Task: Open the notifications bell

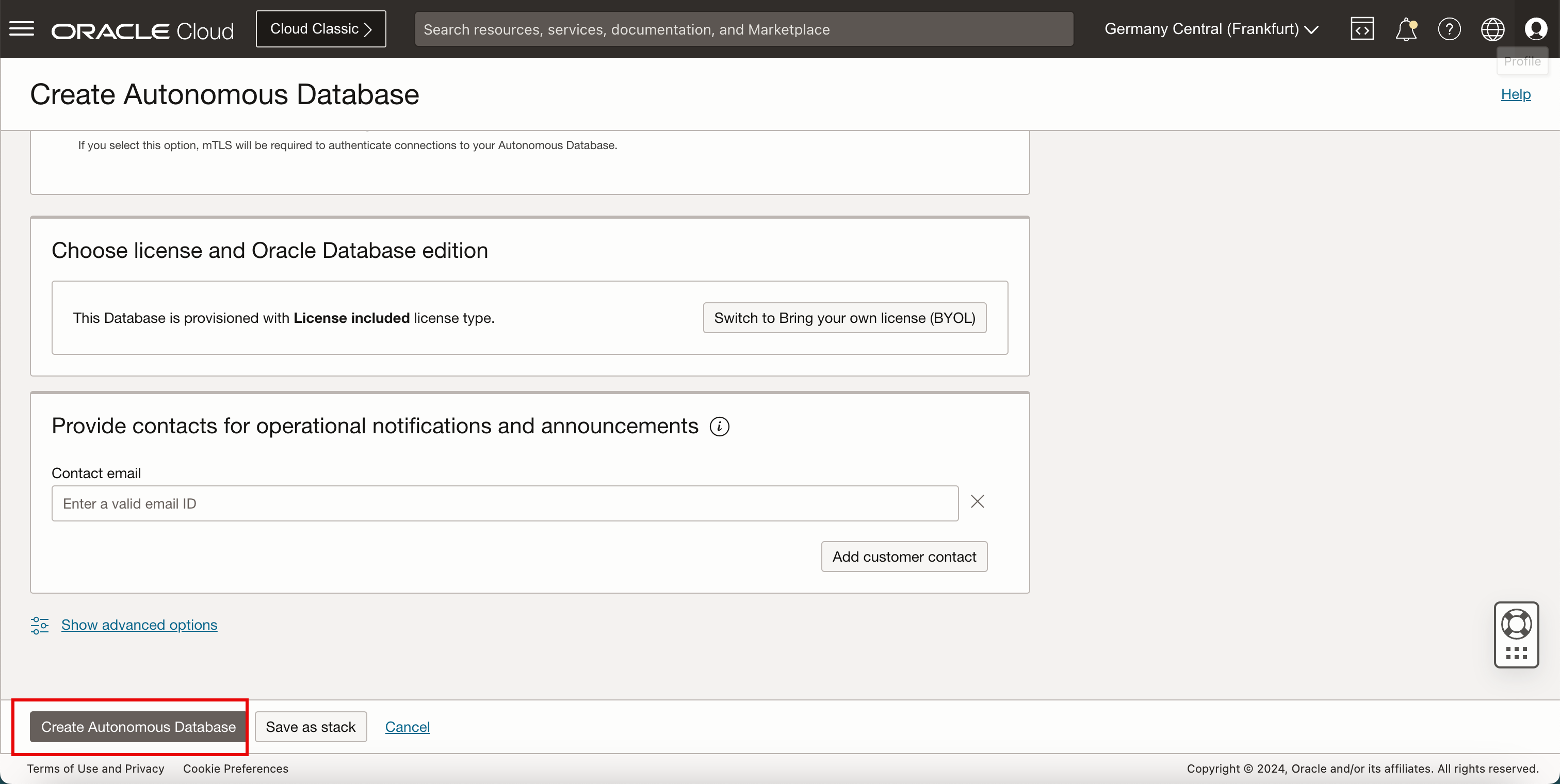Action: tap(1406, 29)
